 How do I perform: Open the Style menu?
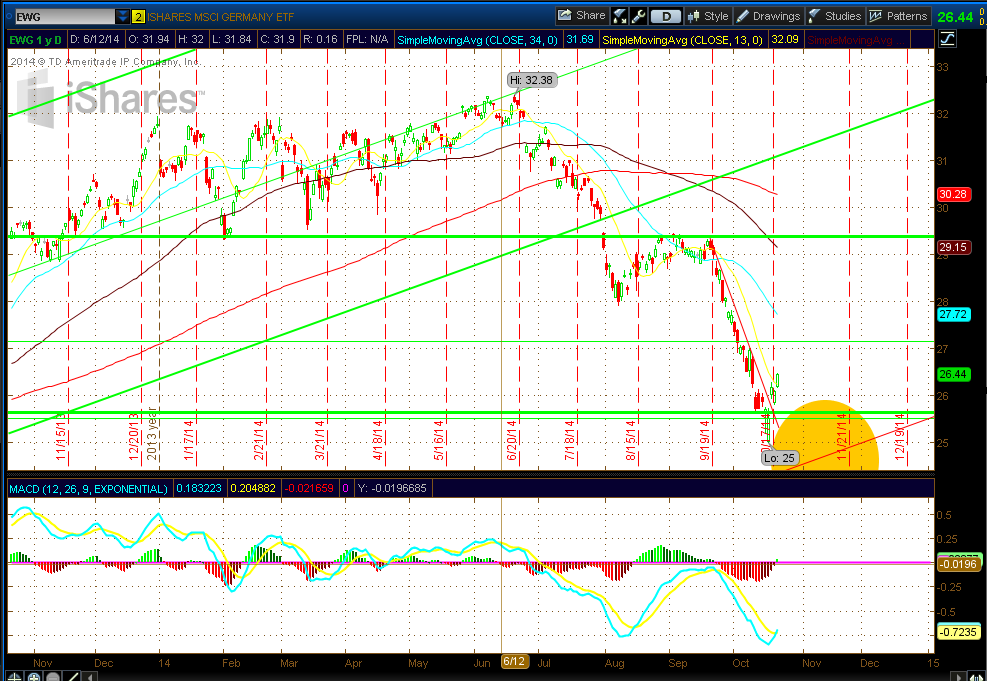click(708, 16)
